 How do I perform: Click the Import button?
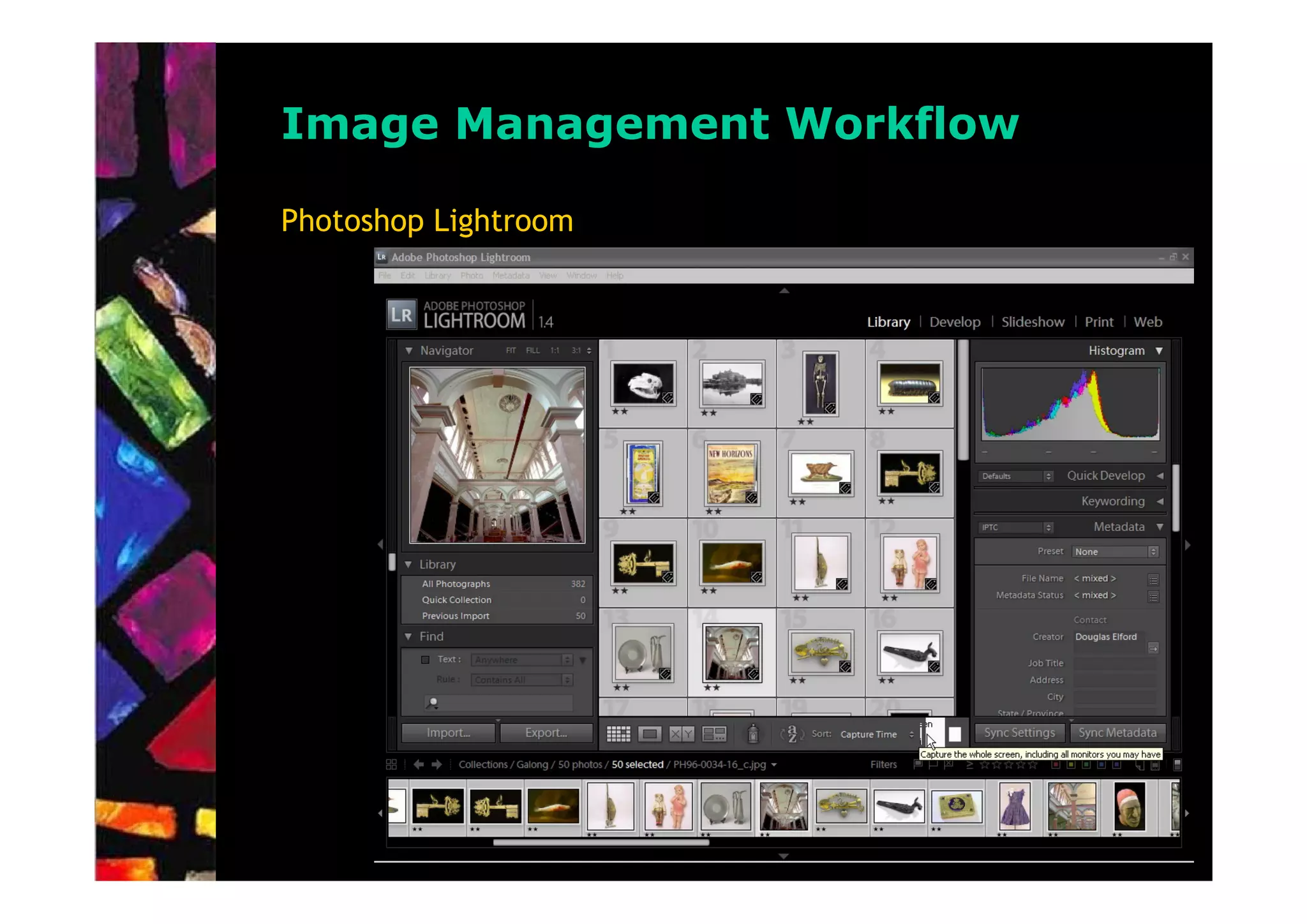(x=448, y=733)
